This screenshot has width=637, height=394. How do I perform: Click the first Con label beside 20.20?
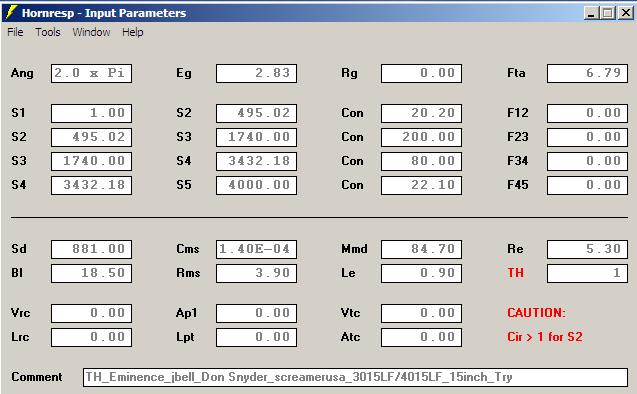(x=352, y=113)
